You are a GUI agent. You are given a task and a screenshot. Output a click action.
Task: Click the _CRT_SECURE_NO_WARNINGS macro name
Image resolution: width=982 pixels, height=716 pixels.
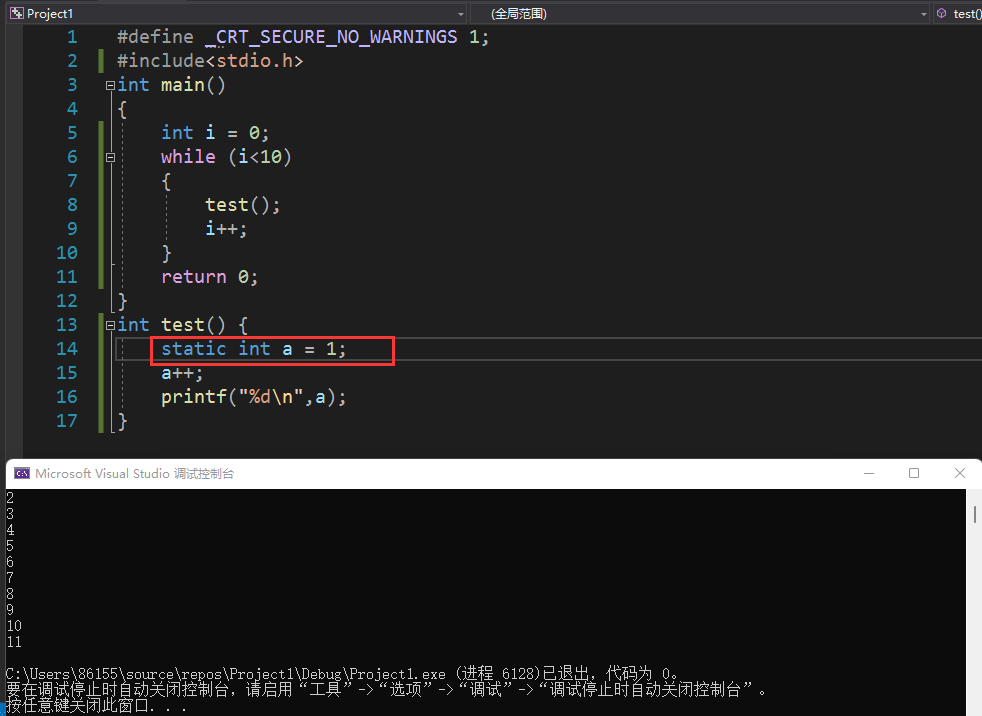331,37
